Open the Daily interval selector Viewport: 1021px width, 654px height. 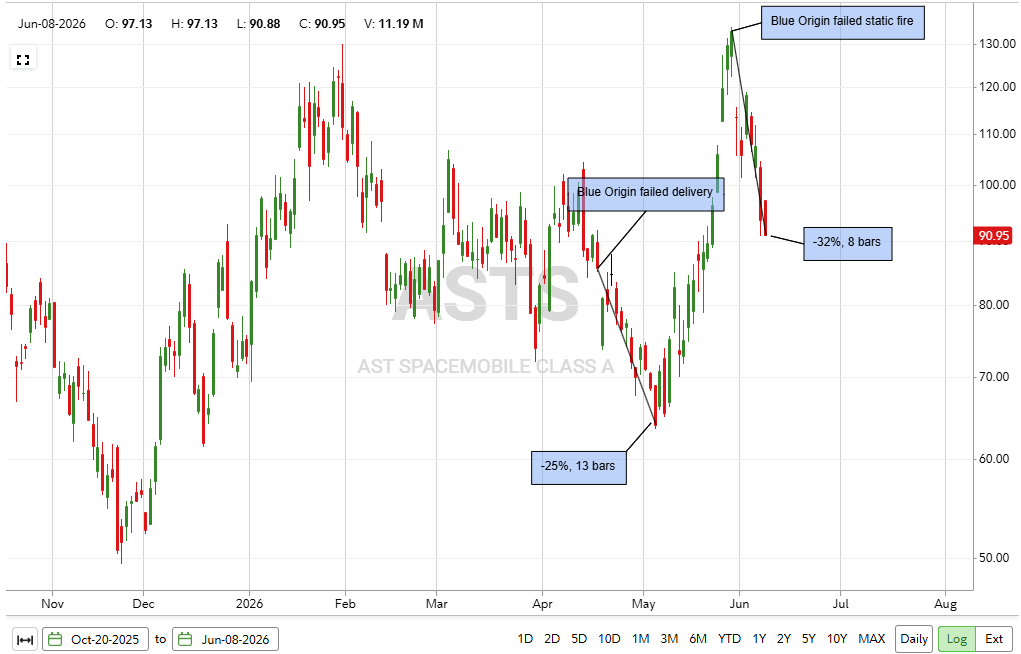914,639
